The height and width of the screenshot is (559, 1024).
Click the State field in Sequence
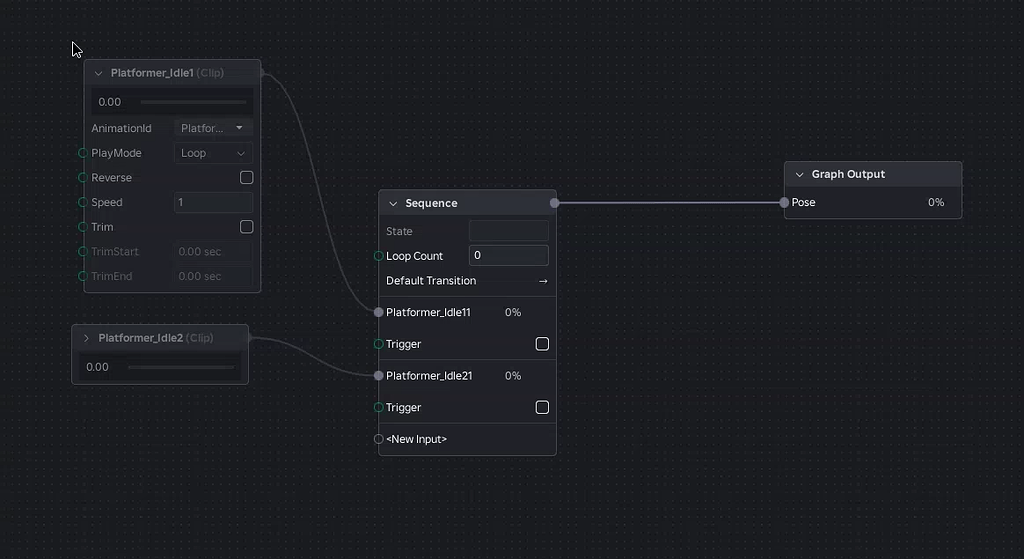pos(509,231)
